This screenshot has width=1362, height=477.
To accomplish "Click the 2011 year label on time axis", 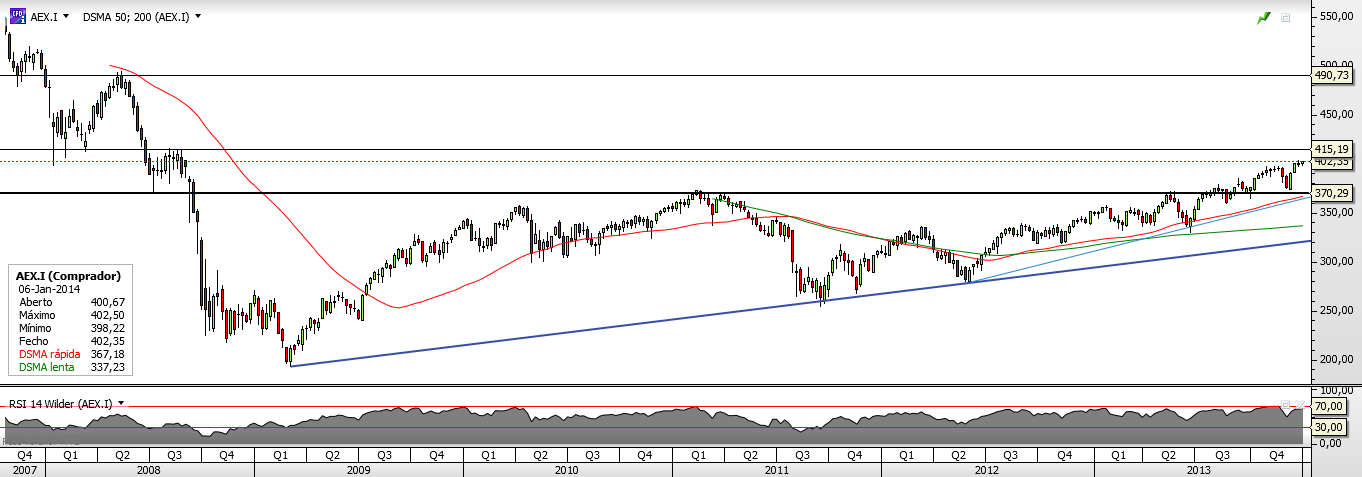I will tap(776, 469).
